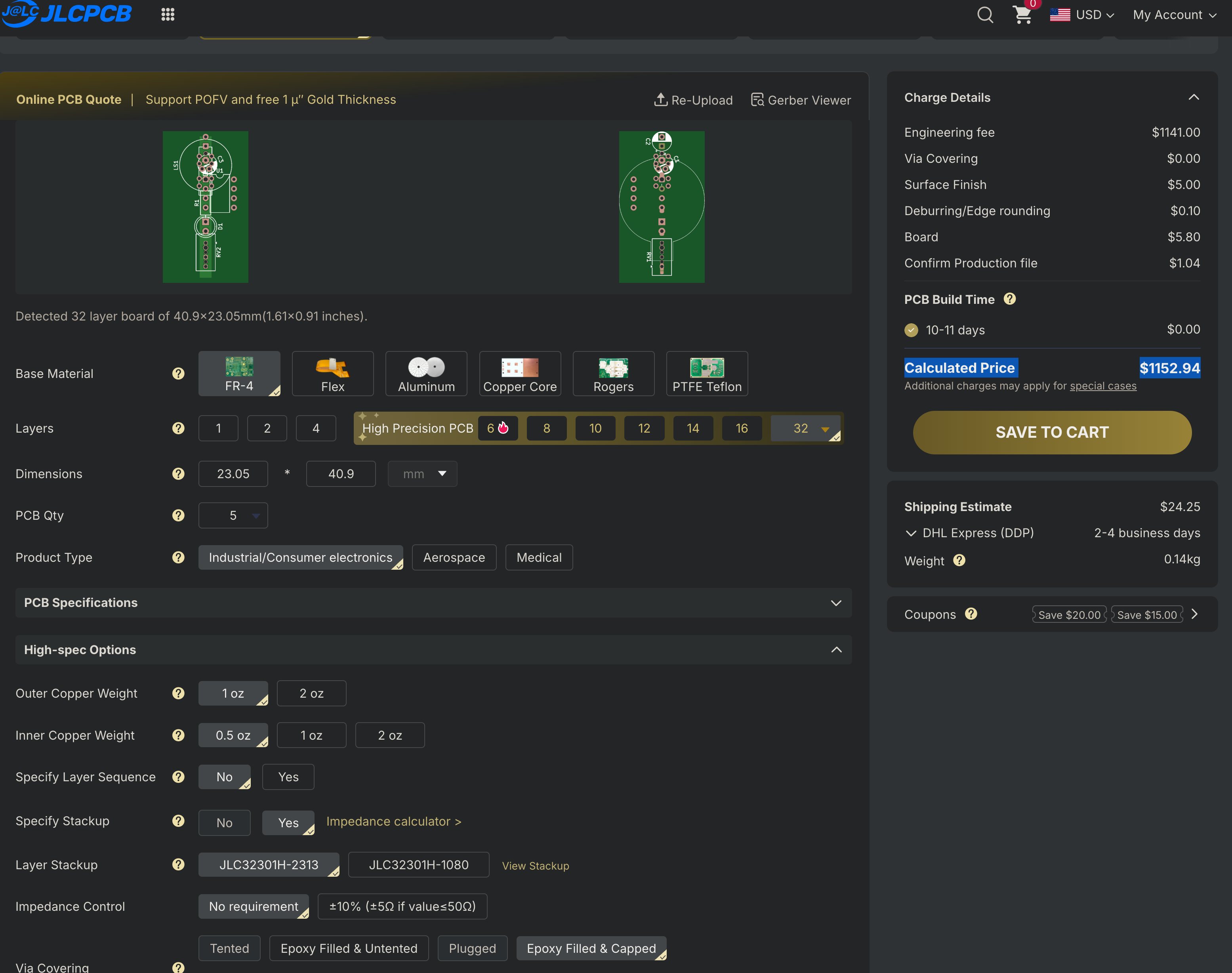Click the Layers help icon

178,428
